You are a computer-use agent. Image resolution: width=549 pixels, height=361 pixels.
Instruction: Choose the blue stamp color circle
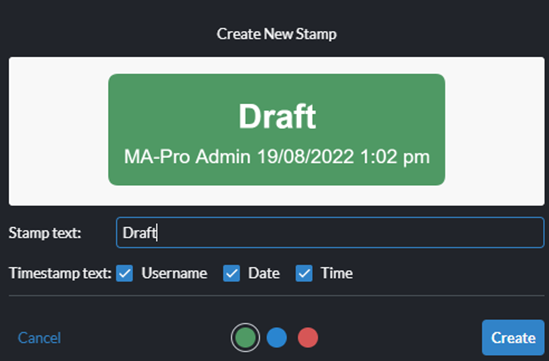(x=277, y=338)
